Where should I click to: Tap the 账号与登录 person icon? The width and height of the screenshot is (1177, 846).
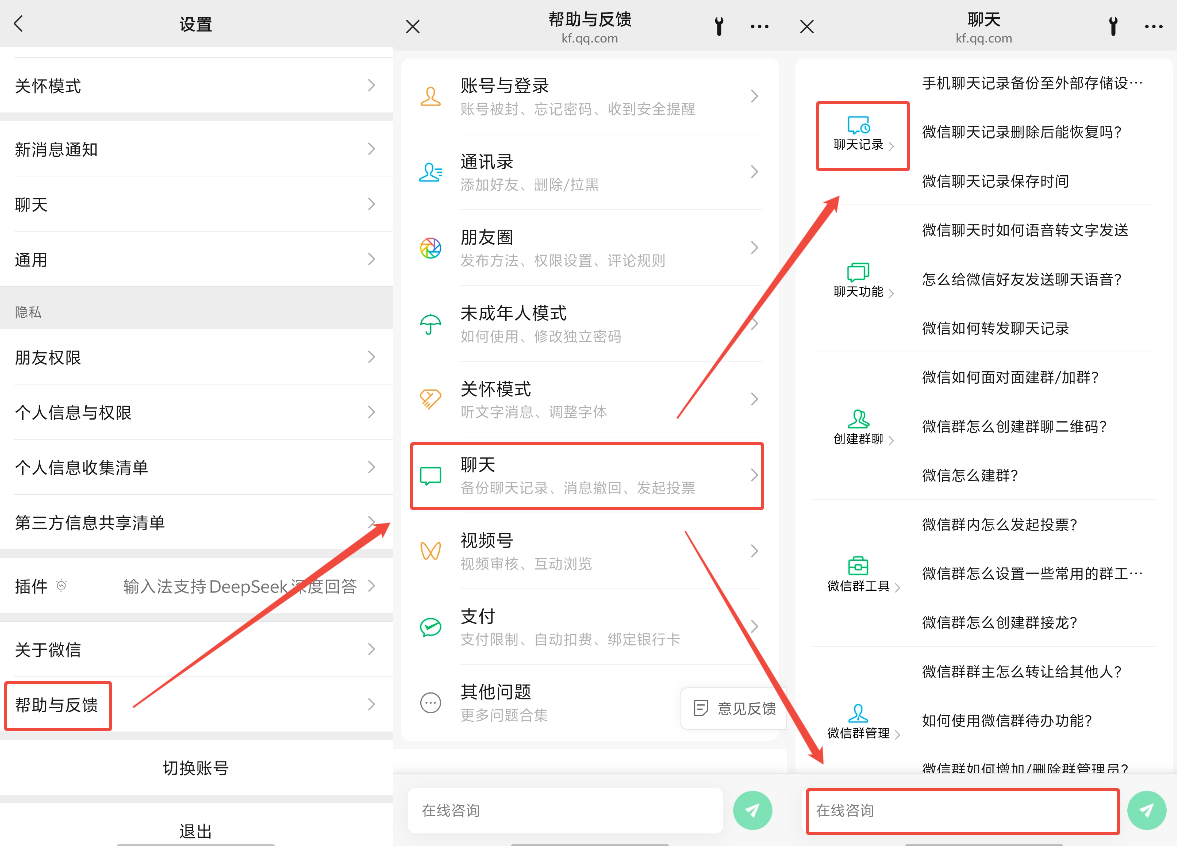430,96
